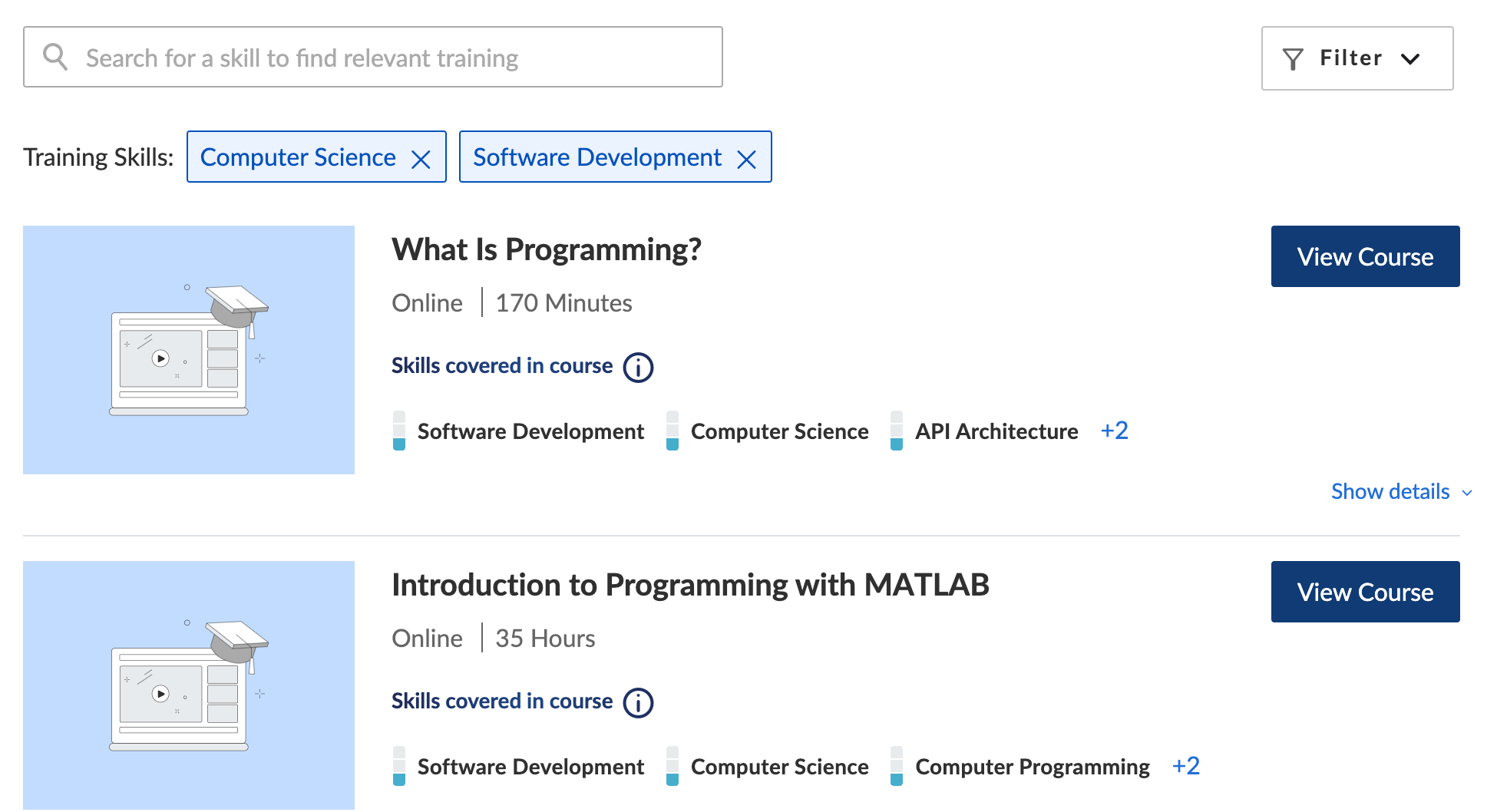Click Software Development skill level bar in MATLAB course
The width and height of the screenshot is (1497, 812).
[399, 766]
